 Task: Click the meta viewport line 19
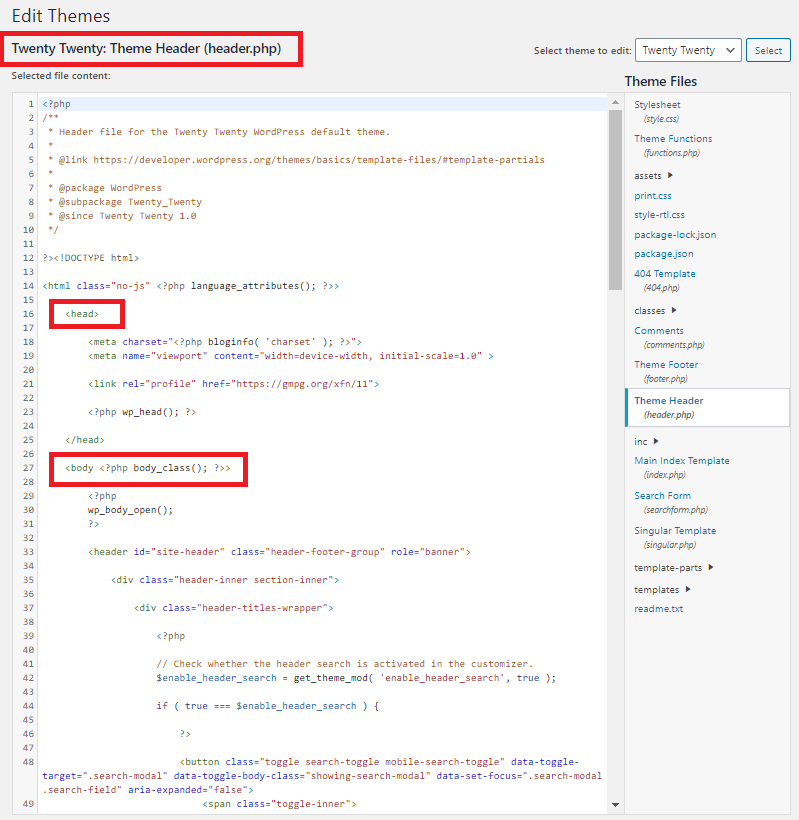tap(290, 356)
